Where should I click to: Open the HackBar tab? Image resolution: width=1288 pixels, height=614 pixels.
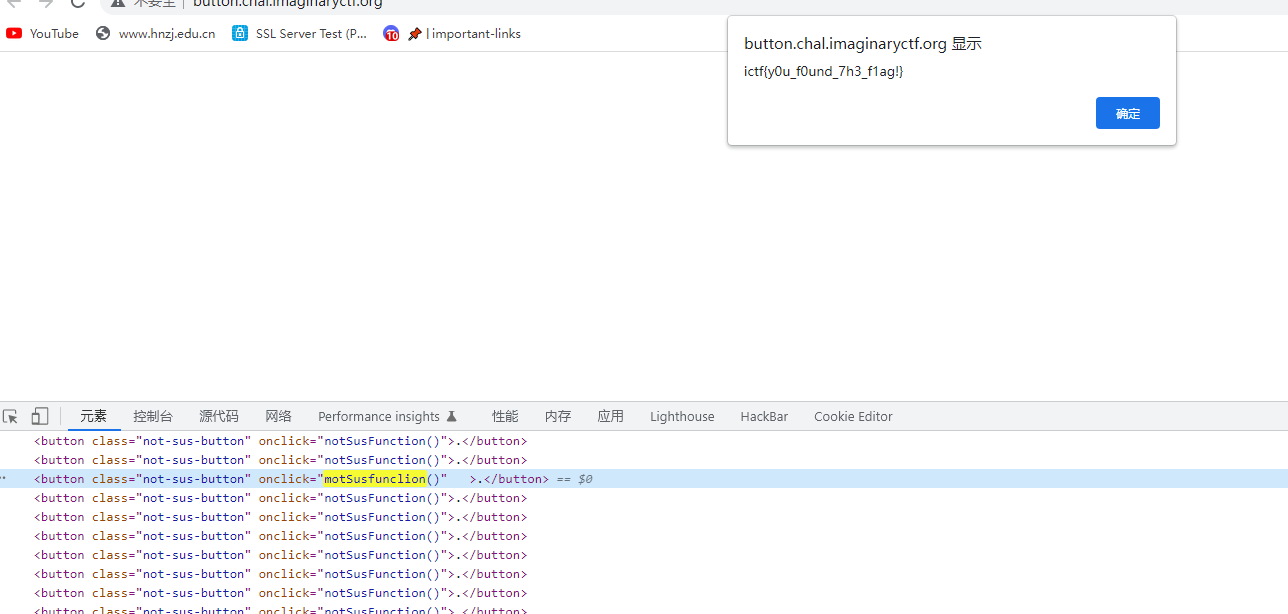click(x=764, y=416)
